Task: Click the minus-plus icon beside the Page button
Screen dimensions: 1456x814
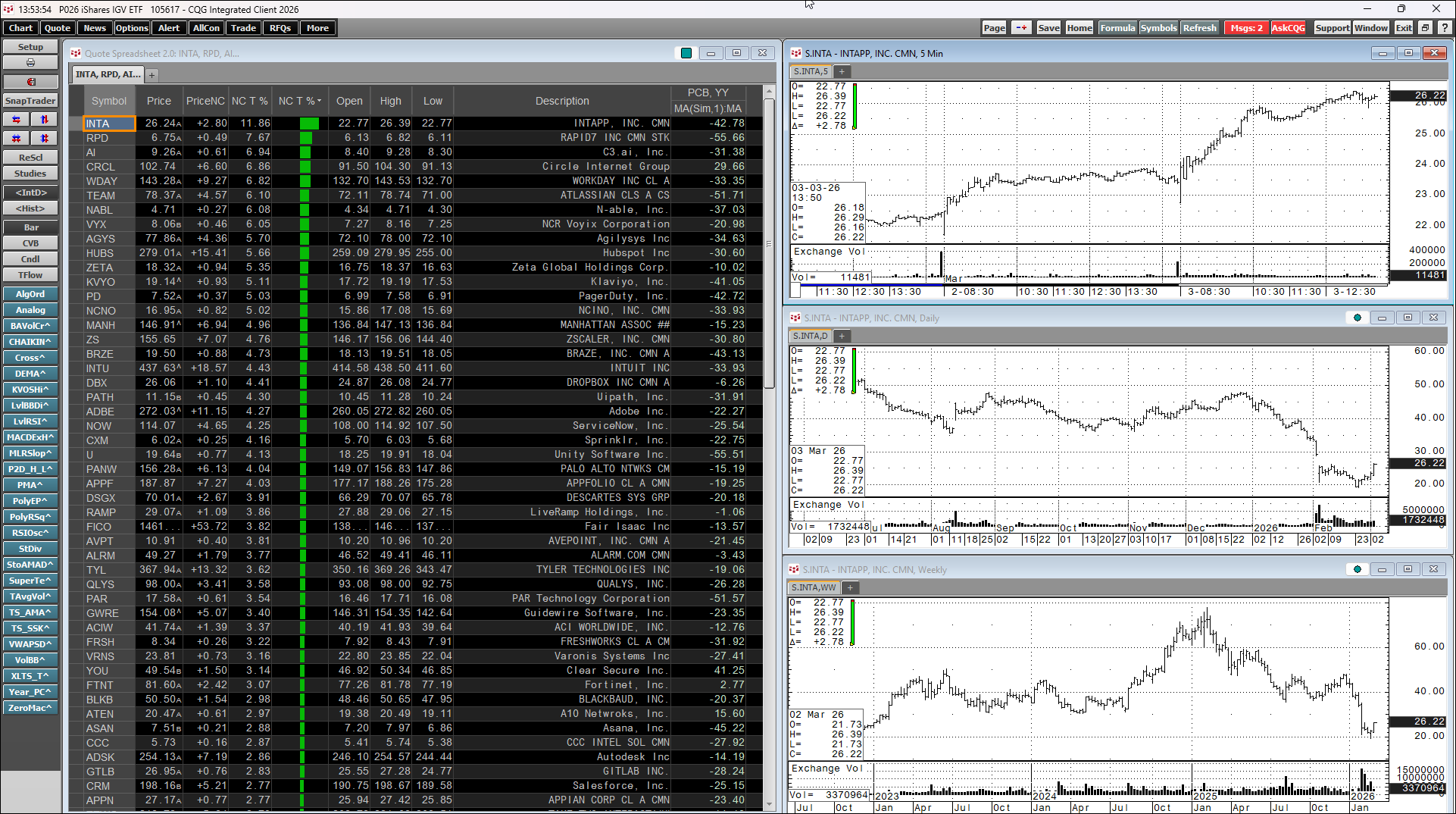Action: coord(1021,28)
